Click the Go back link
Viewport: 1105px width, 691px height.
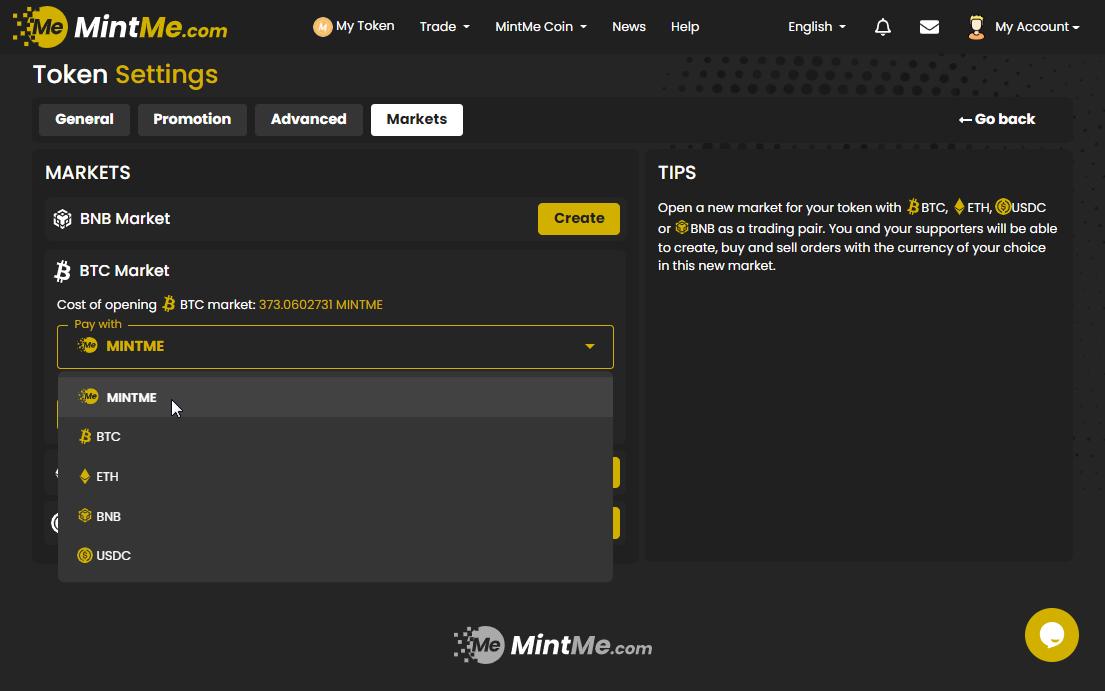click(997, 119)
